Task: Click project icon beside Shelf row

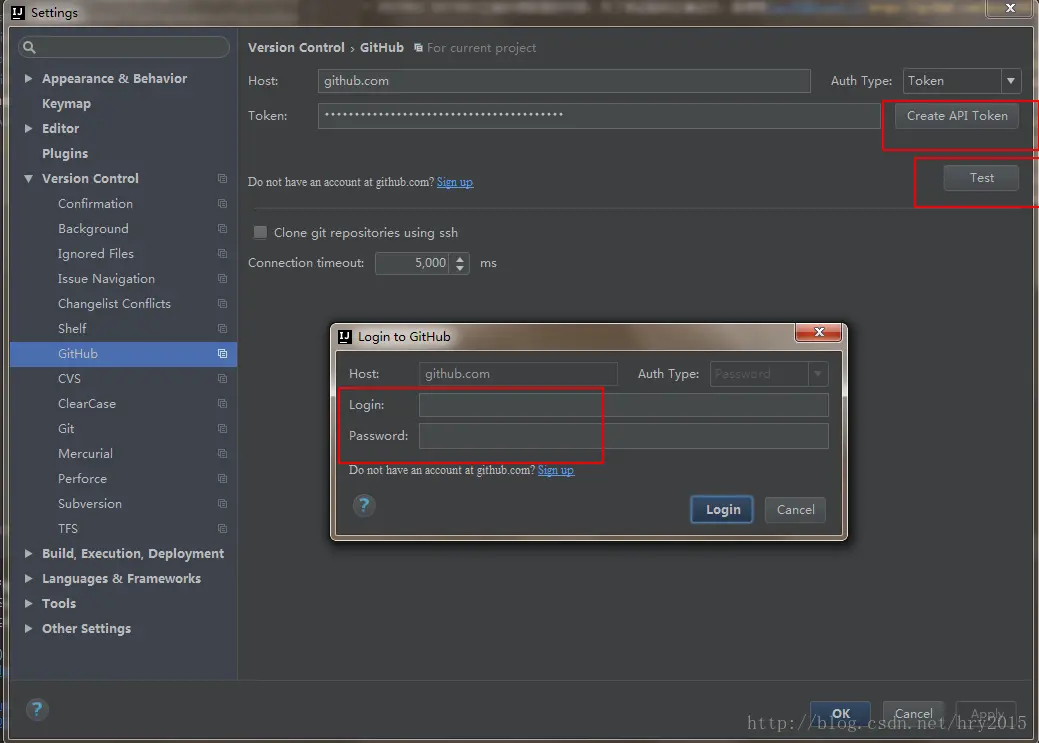Action: click(x=222, y=329)
